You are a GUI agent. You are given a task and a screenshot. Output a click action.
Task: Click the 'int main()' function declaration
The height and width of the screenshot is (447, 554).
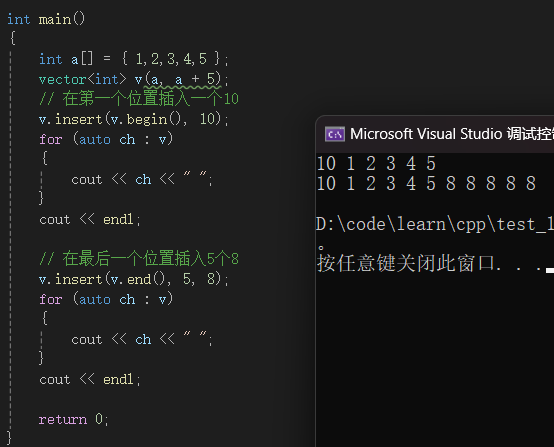(x=46, y=19)
